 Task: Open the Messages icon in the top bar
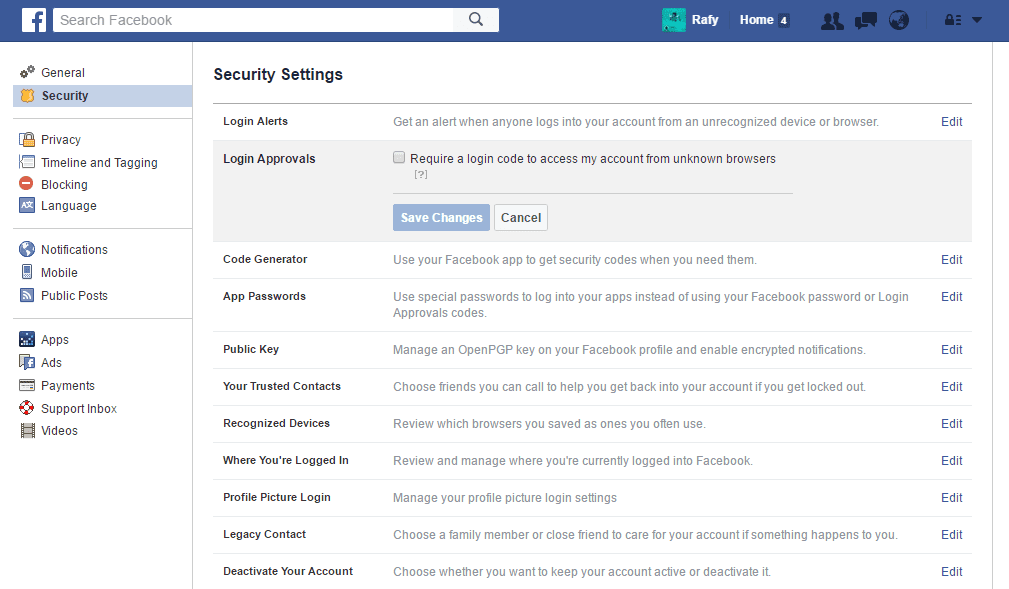864,19
